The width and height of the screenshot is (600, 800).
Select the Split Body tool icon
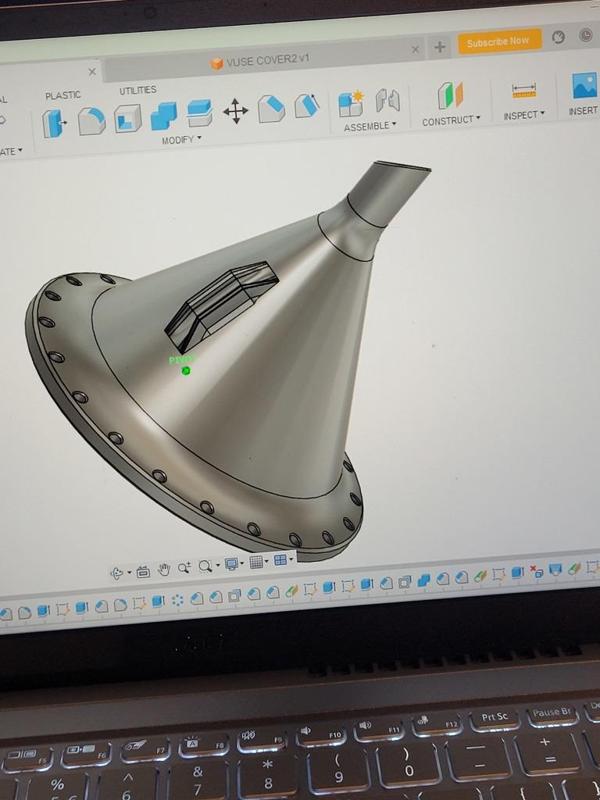click(x=199, y=113)
